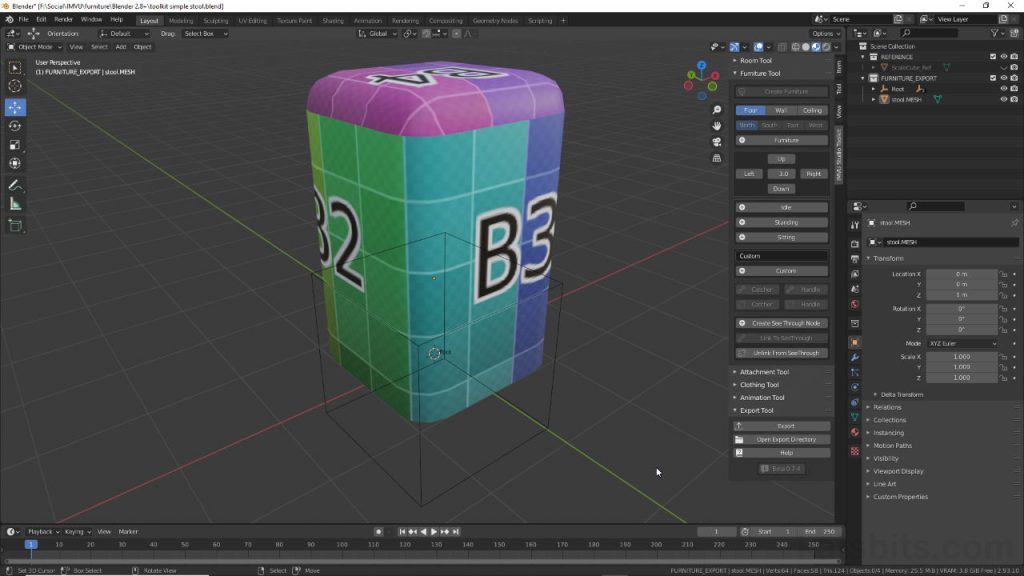The image size is (1024, 576).
Task: Click the magnifier zoom icon in viewport gizmos
Action: point(716,110)
